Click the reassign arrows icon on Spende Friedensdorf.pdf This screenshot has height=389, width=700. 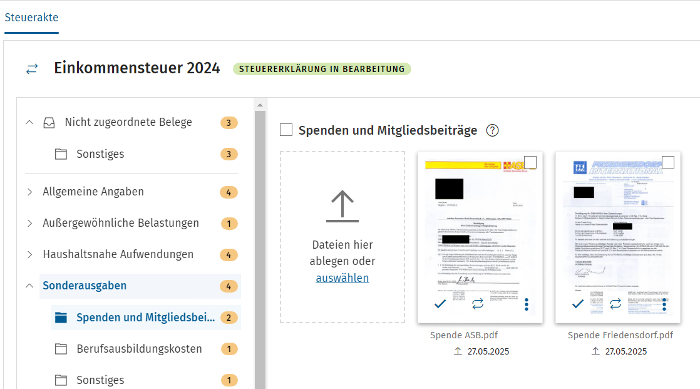(x=615, y=304)
